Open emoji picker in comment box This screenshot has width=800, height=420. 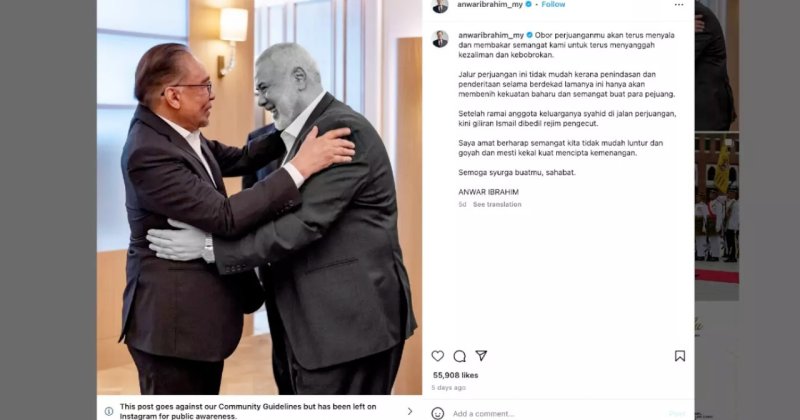tap(437, 413)
